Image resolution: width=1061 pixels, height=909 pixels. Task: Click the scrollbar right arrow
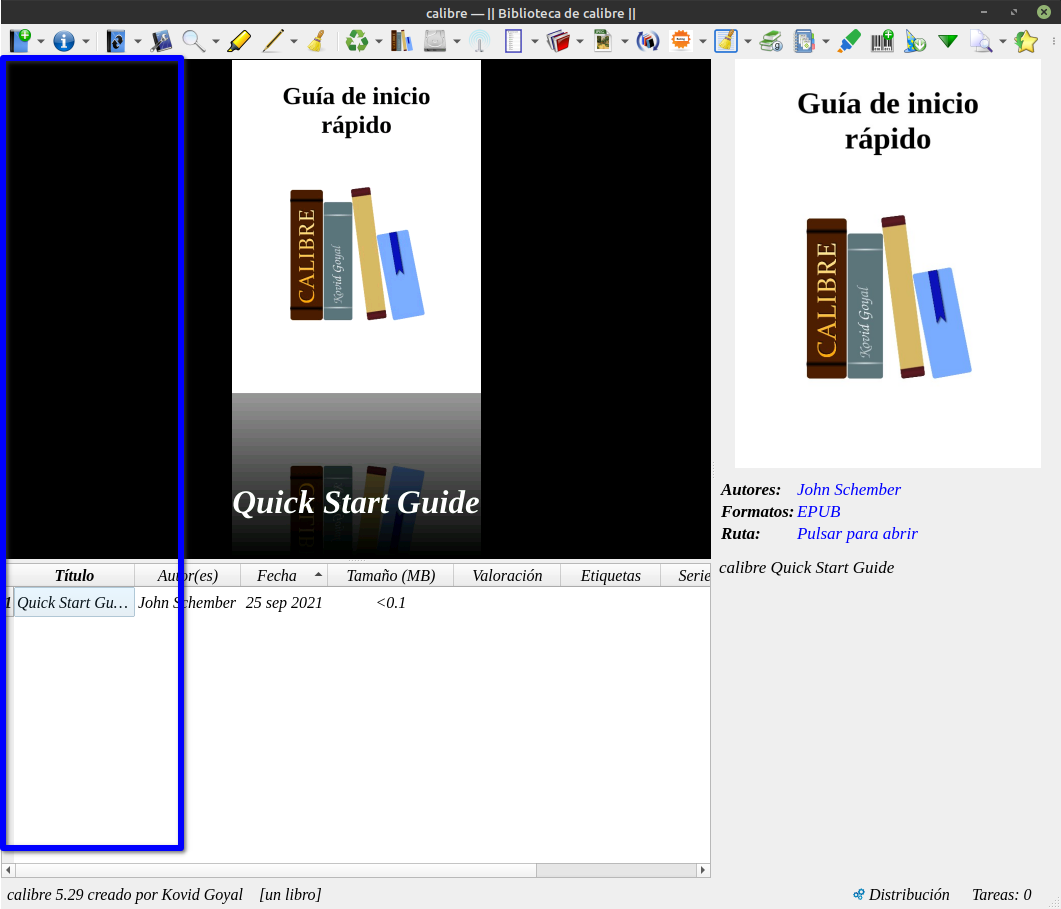(x=703, y=870)
